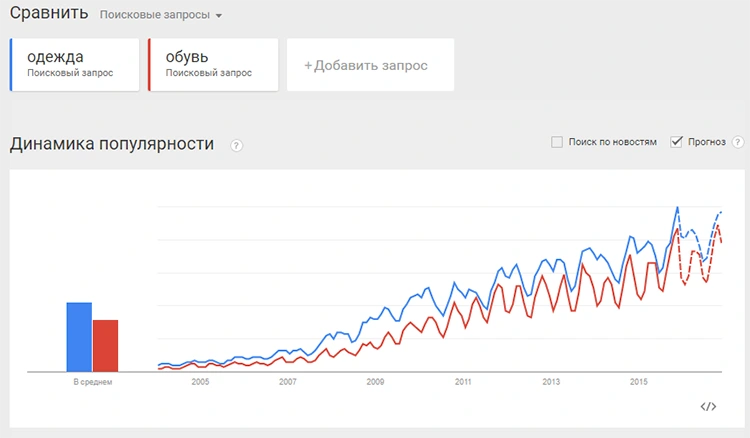
Task: Select the 2015 timeline label
Action: pos(638,382)
